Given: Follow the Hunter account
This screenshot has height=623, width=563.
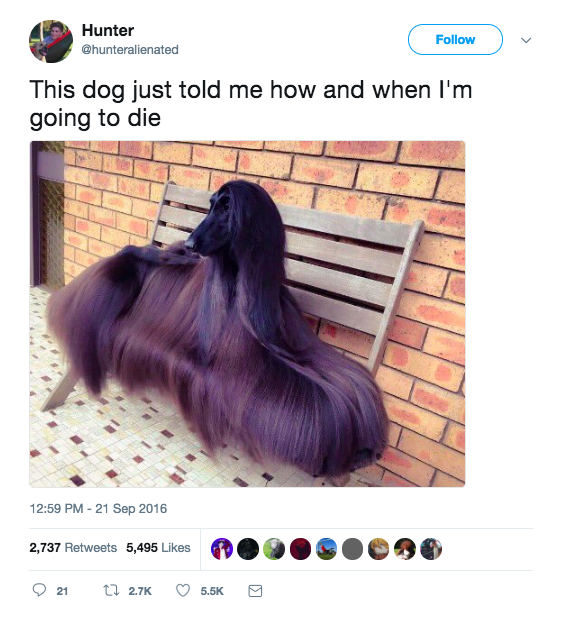Looking at the screenshot, I should [455, 39].
